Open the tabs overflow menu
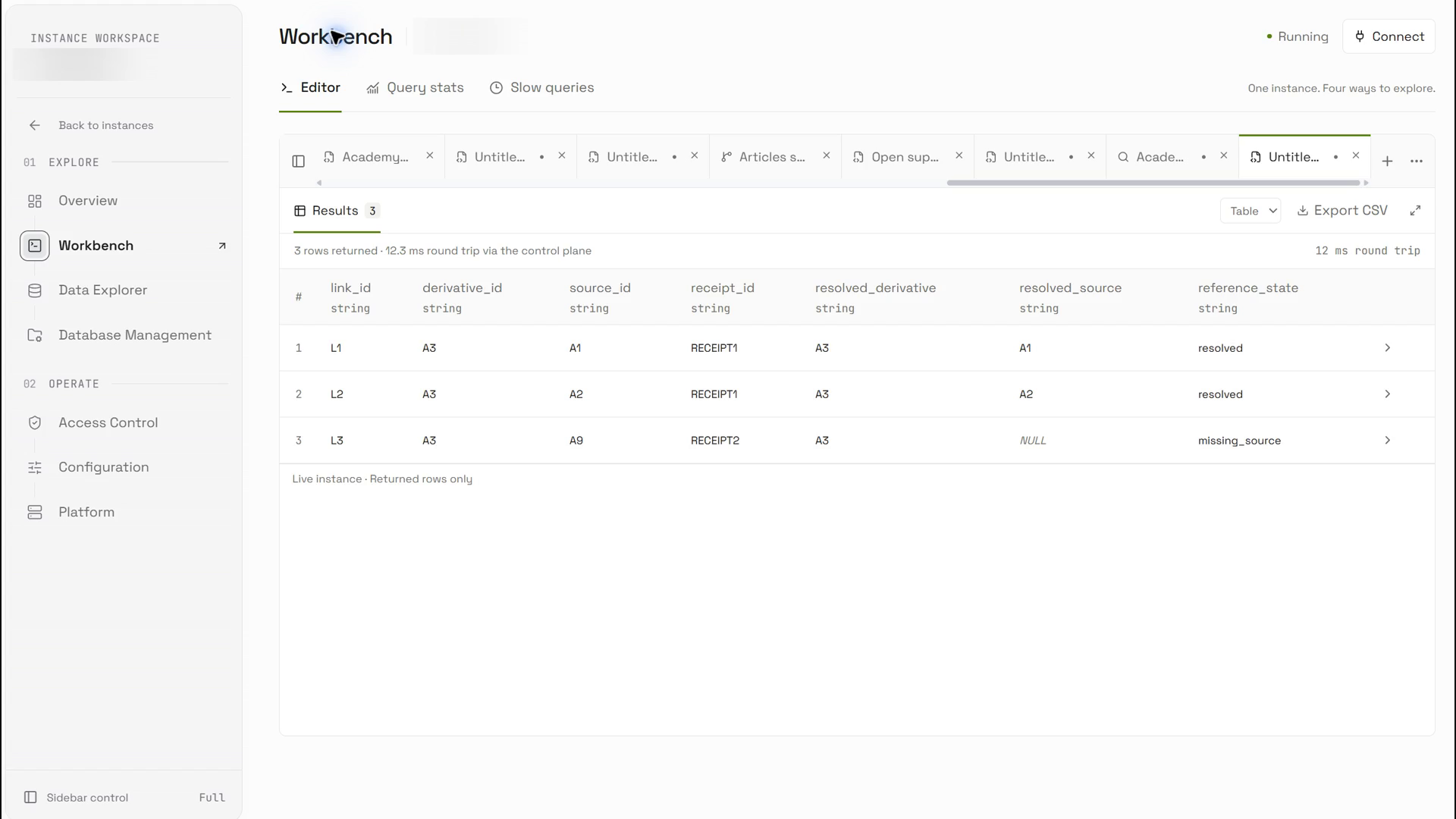The width and height of the screenshot is (1456, 819). [1417, 161]
